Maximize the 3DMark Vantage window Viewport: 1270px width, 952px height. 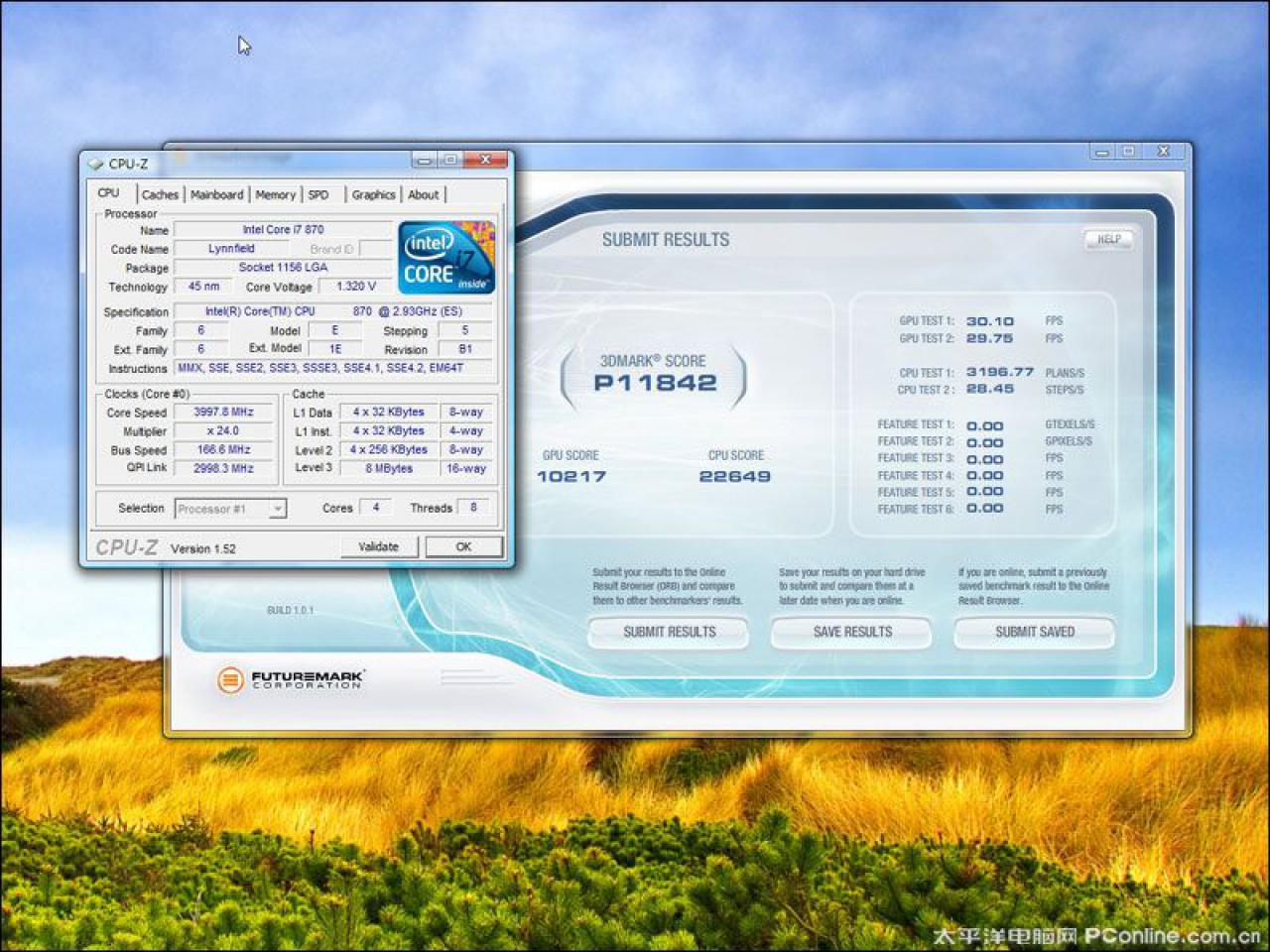[x=1128, y=152]
